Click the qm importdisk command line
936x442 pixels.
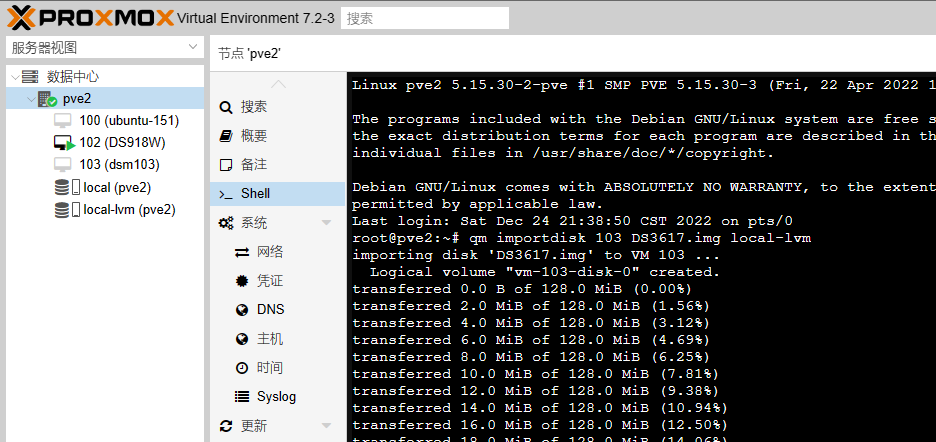(x=581, y=238)
